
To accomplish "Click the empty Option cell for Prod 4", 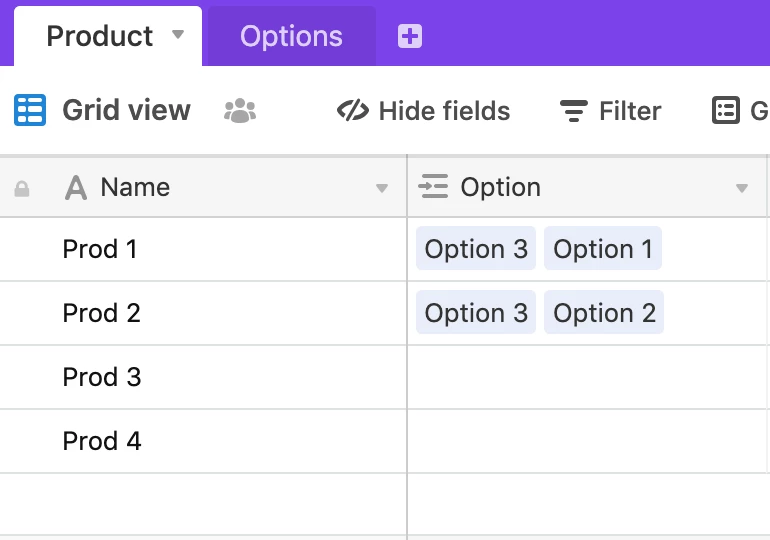I will 587,441.
